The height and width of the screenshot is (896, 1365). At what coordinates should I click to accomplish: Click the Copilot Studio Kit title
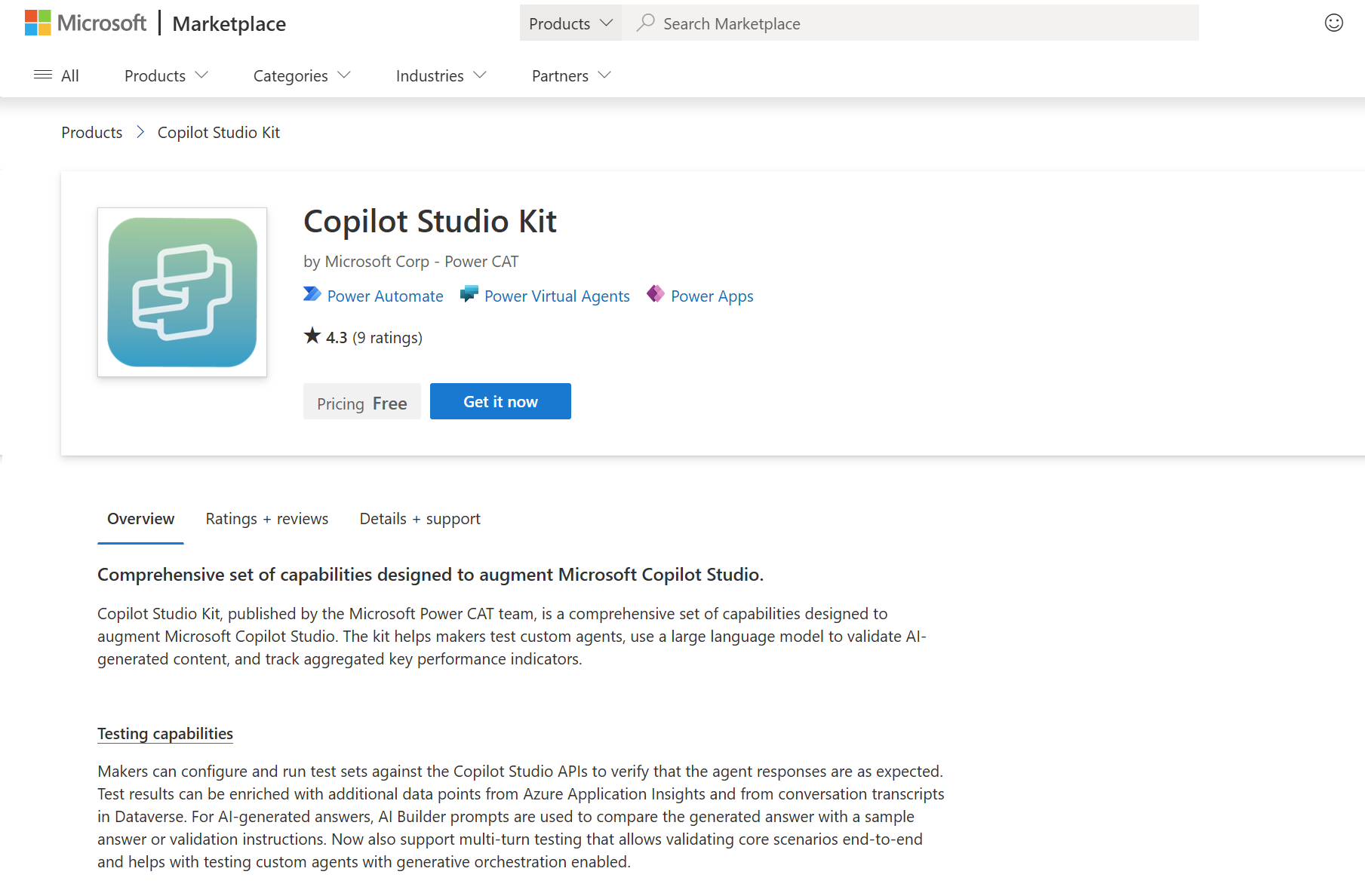(x=430, y=222)
